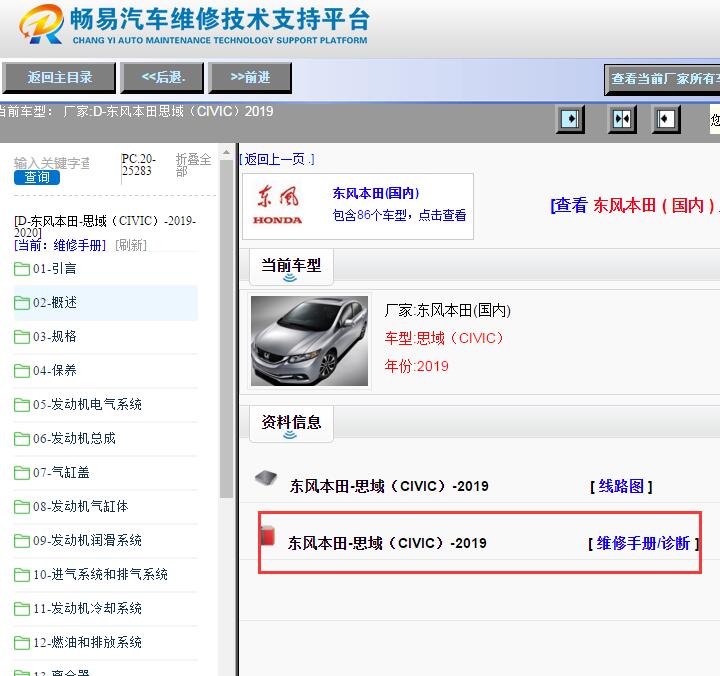The height and width of the screenshot is (676, 720).
Task: Click text 车型:思域（CIVIC）
Action: 444,338
